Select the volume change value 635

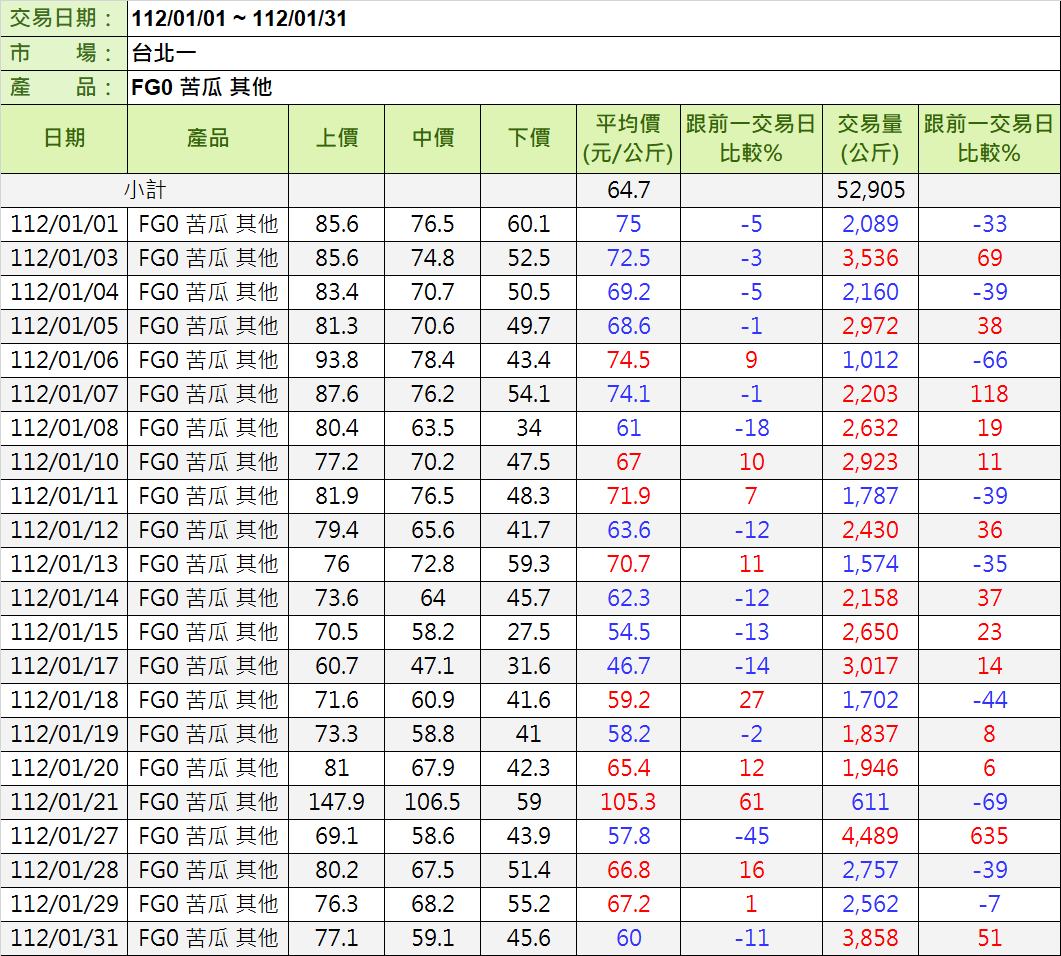coord(989,836)
